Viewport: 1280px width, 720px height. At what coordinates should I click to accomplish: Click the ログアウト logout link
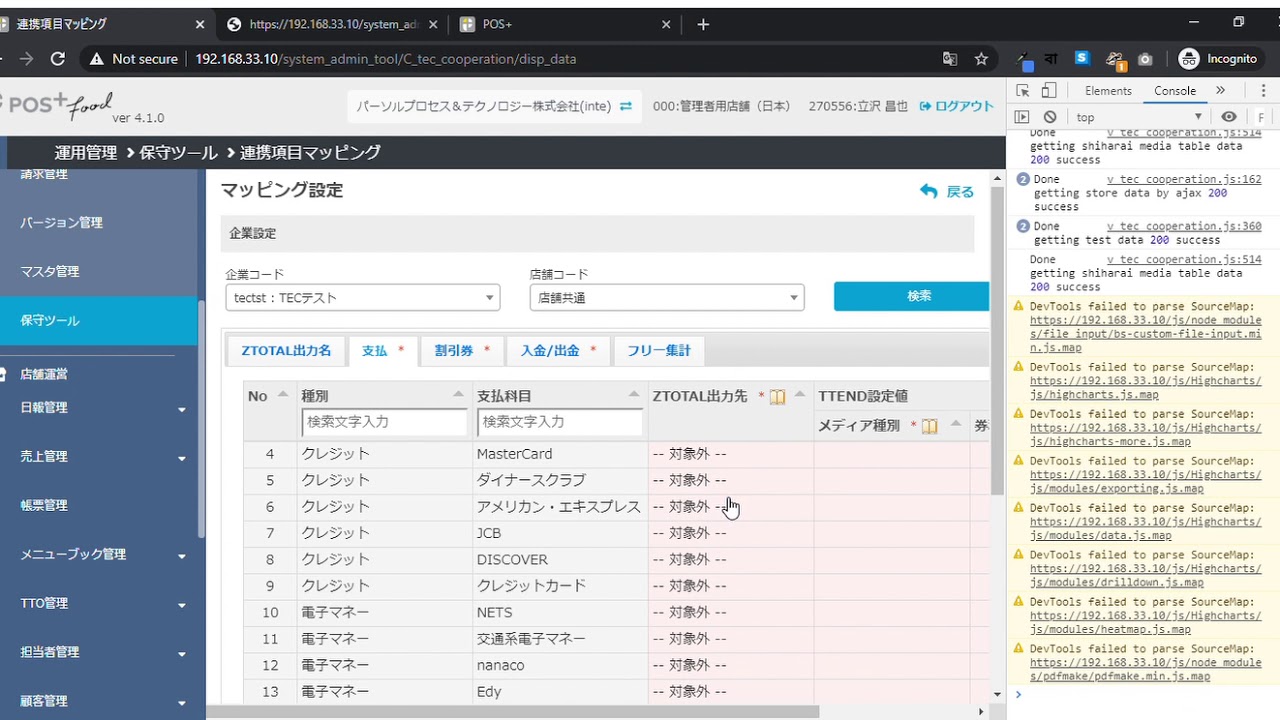[957, 106]
